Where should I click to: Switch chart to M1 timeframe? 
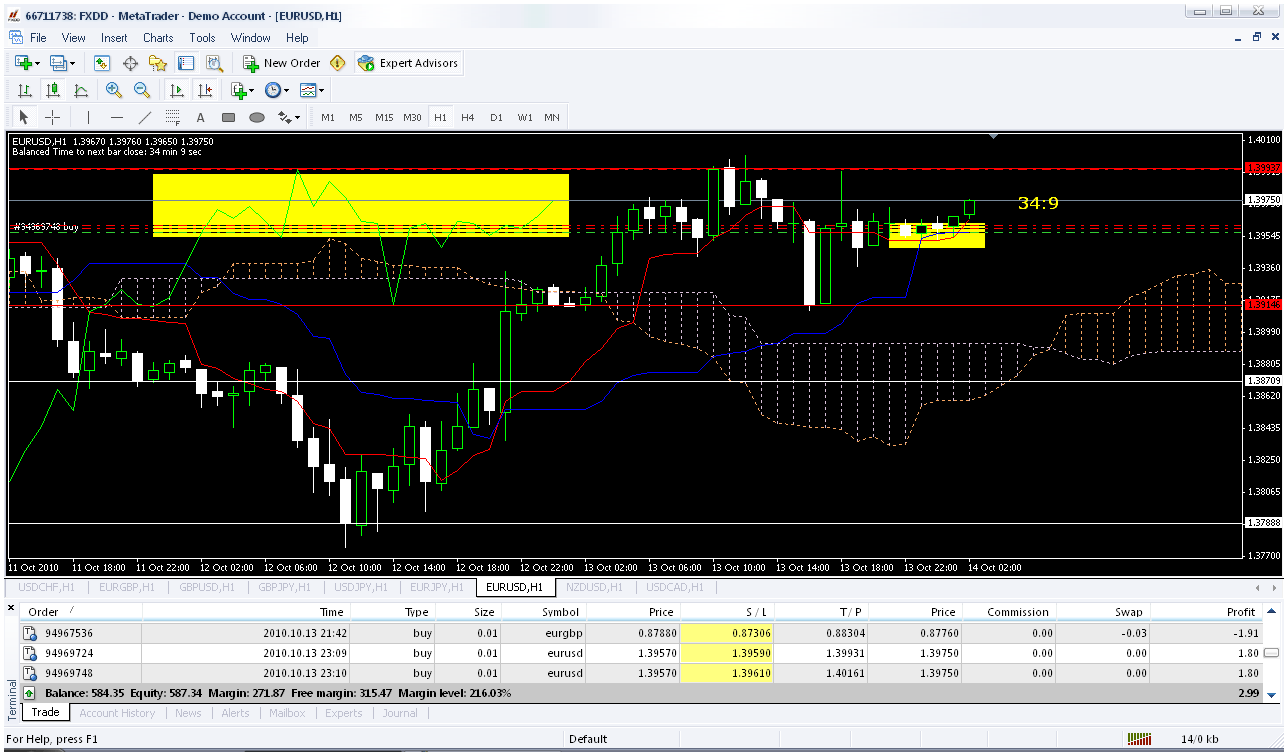328,117
